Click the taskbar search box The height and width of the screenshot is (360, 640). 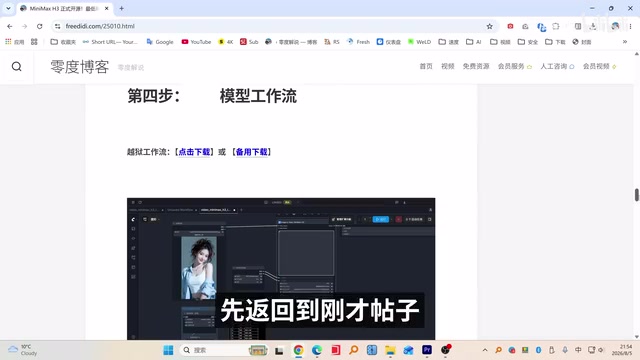(223, 350)
